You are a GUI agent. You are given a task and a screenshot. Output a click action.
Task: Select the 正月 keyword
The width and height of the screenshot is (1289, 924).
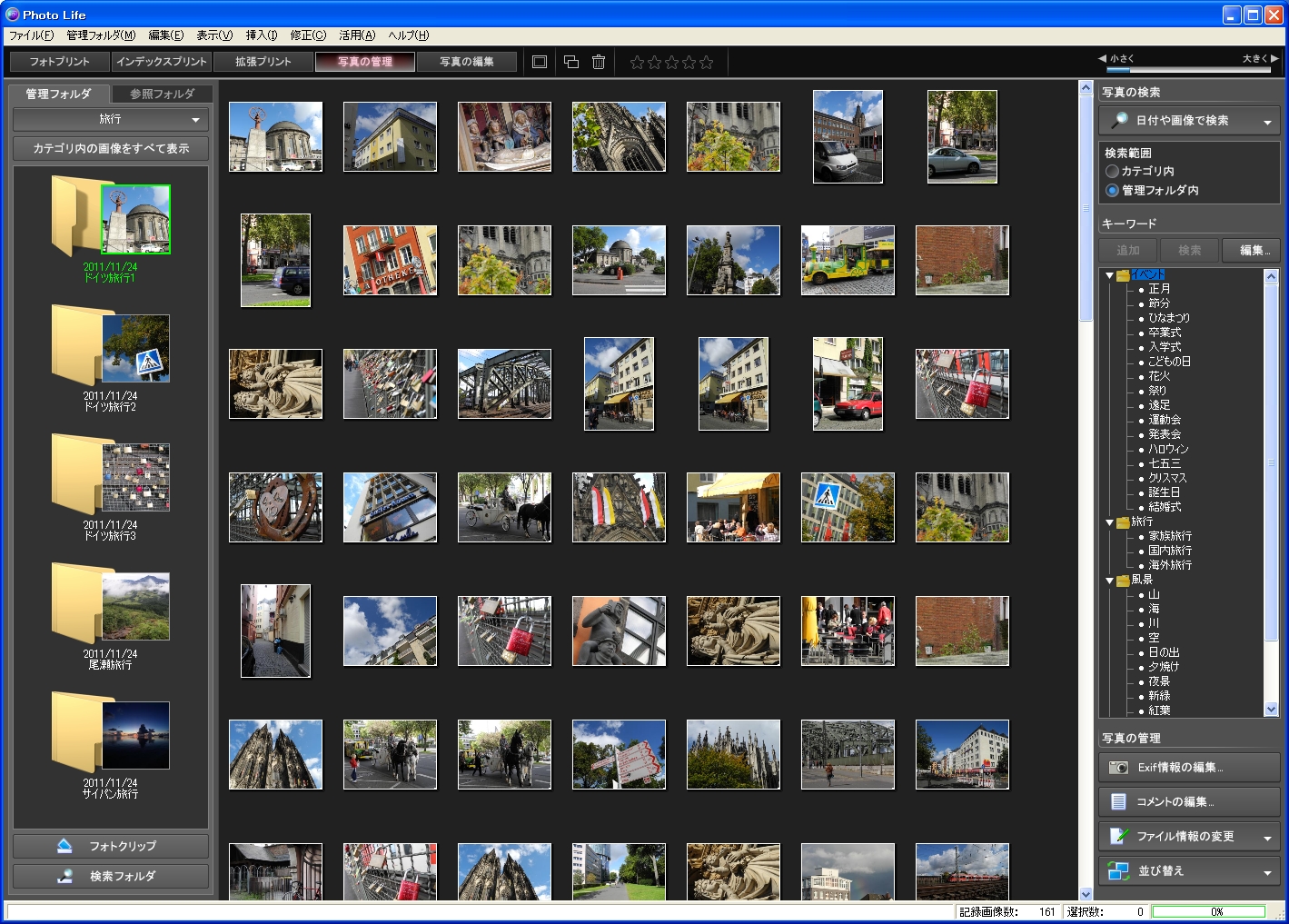1159,289
